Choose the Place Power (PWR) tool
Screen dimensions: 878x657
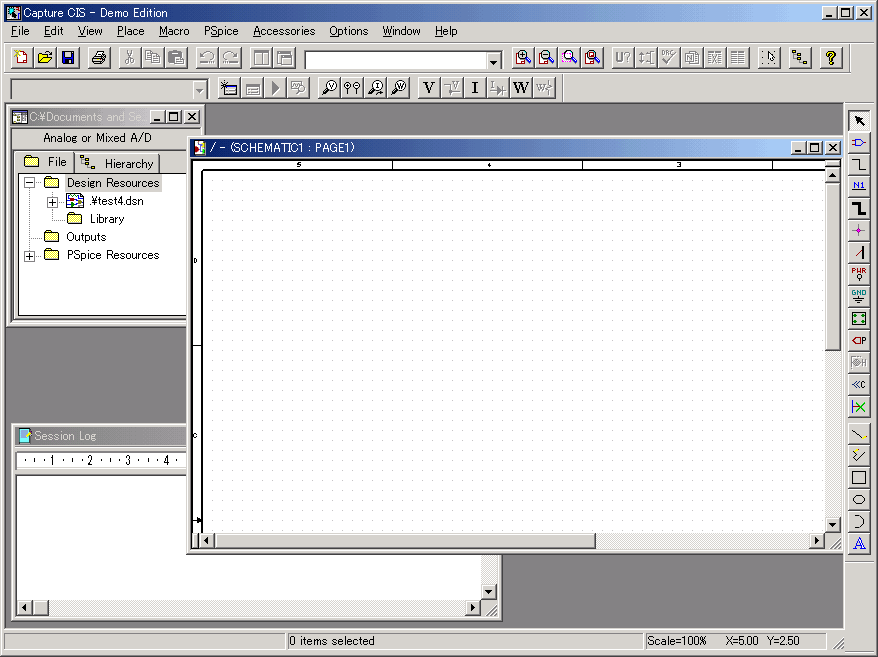point(859,274)
